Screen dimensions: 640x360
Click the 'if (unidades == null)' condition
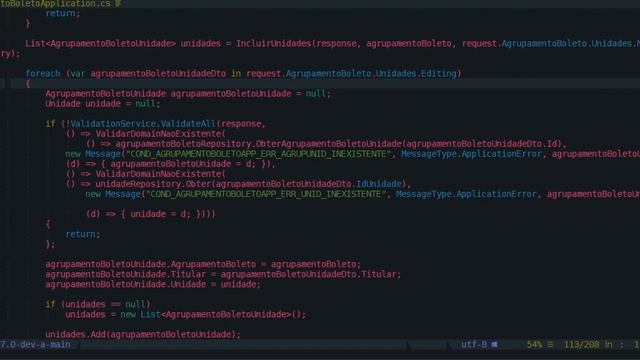(x=98, y=304)
